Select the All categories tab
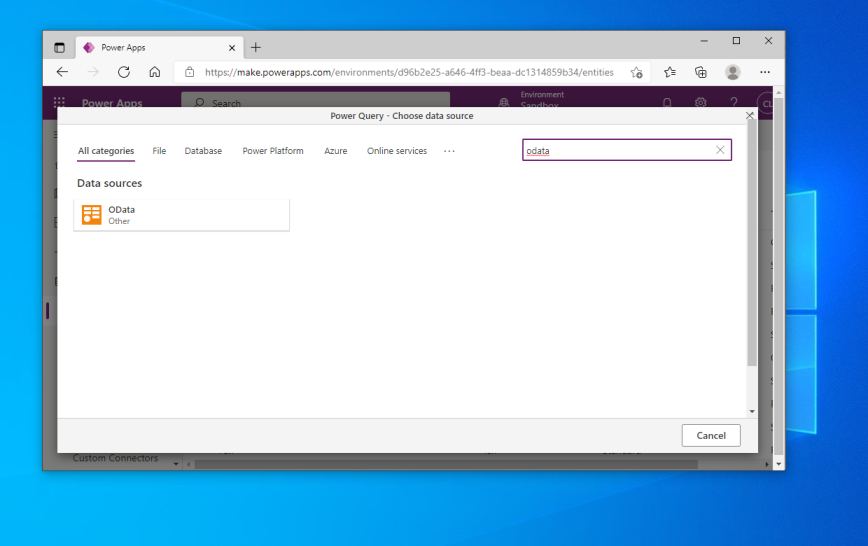The height and width of the screenshot is (546, 868). [106, 151]
